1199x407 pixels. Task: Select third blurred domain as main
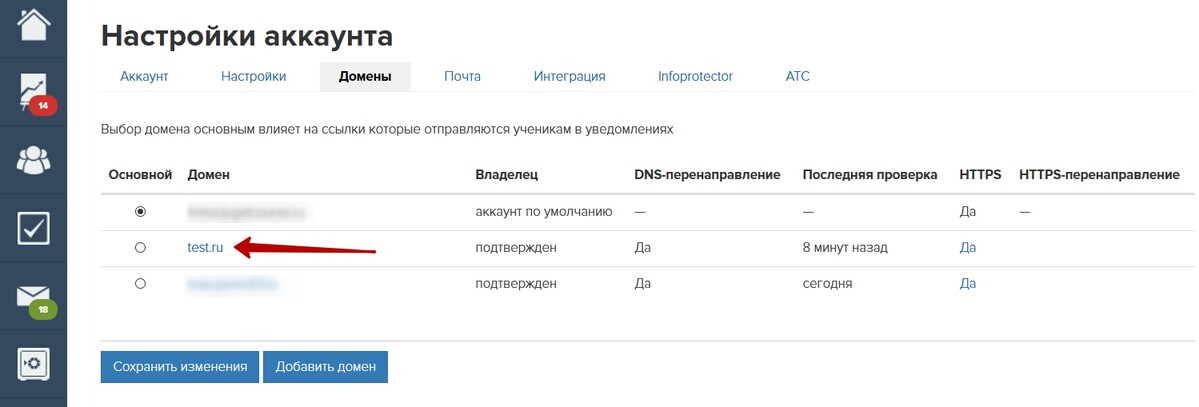(x=140, y=284)
